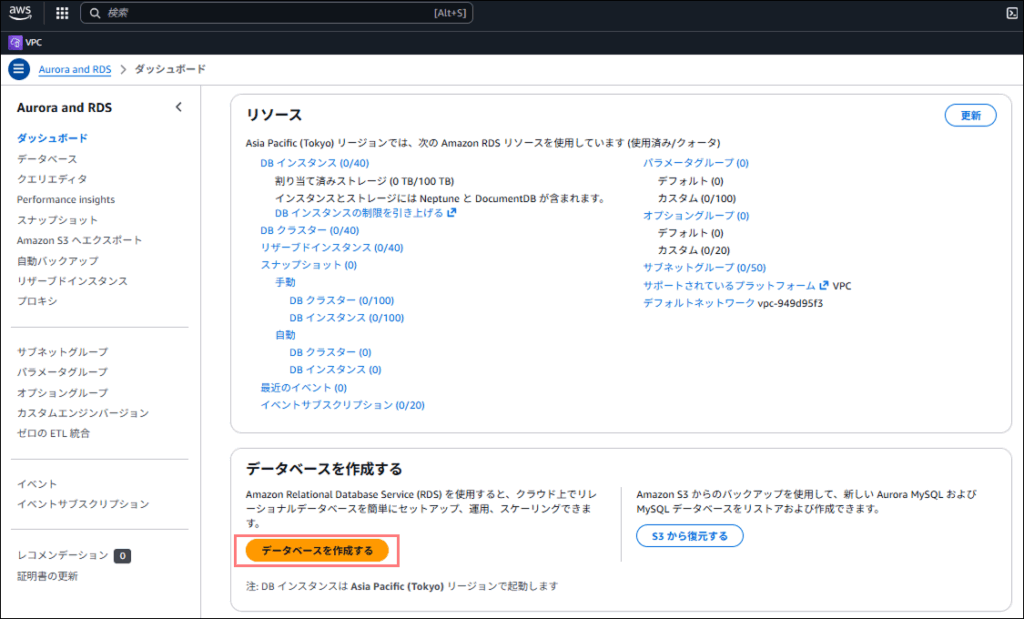Open the services grid menu icon
Image resolution: width=1024 pixels, height=619 pixels.
pos(62,13)
